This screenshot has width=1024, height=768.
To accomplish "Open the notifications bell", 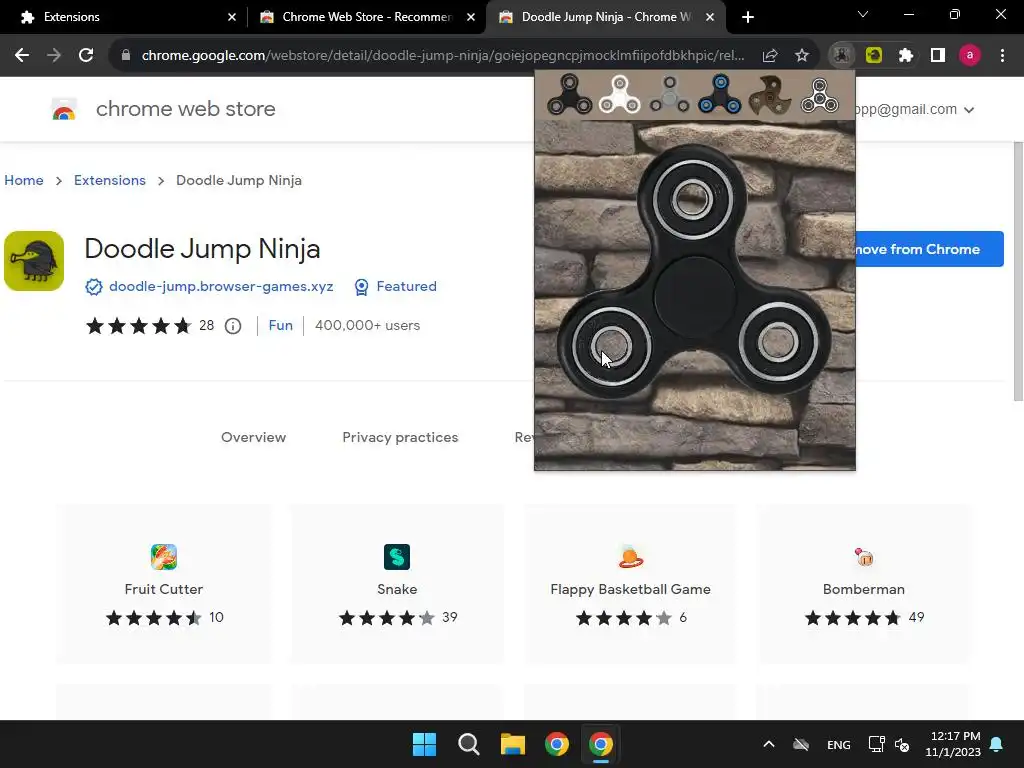I will 997,744.
